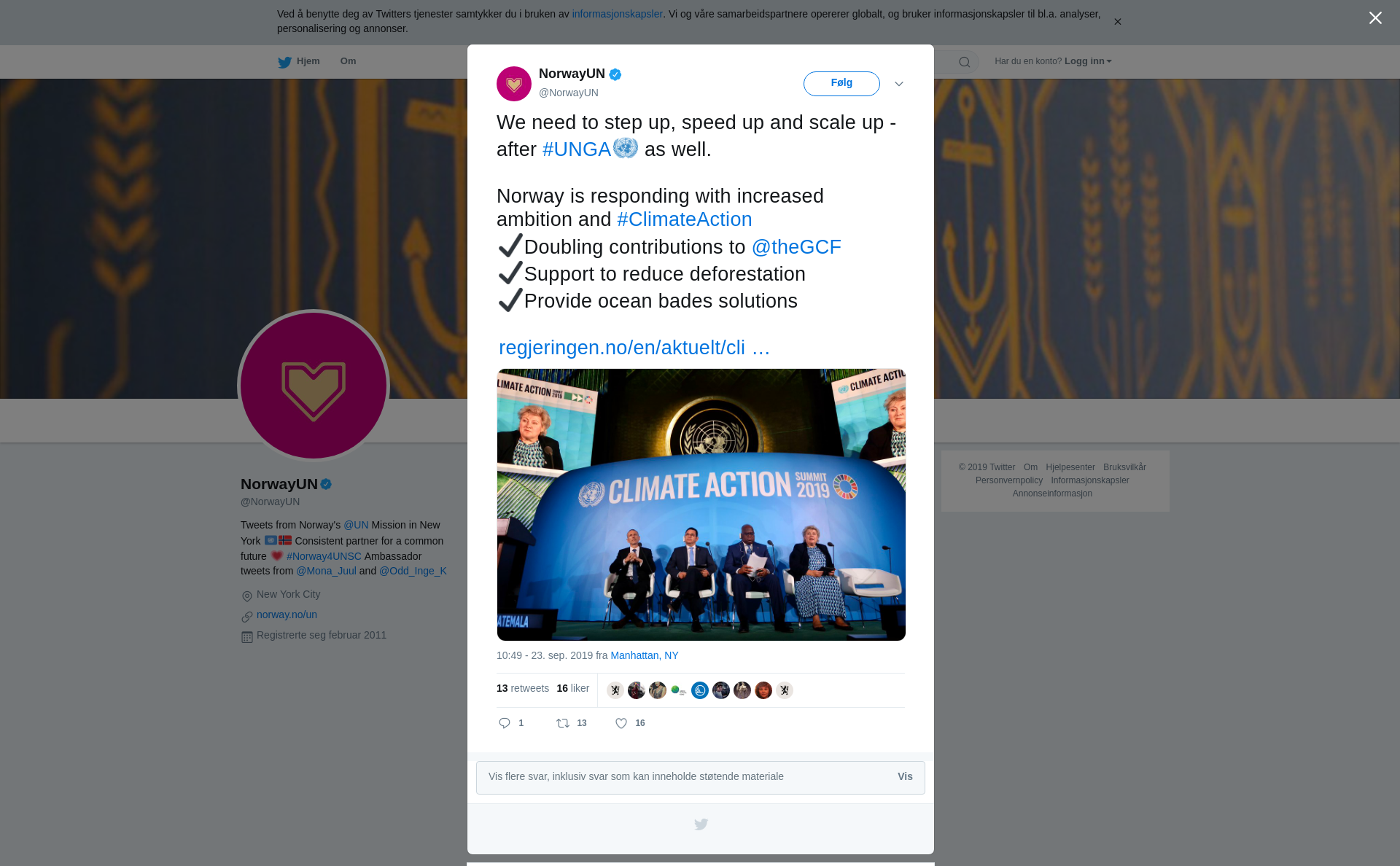The height and width of the screenshot is (866, 1400).
Task: Follow NorwayUN with Følg button
Action: [x=841, y=83]
